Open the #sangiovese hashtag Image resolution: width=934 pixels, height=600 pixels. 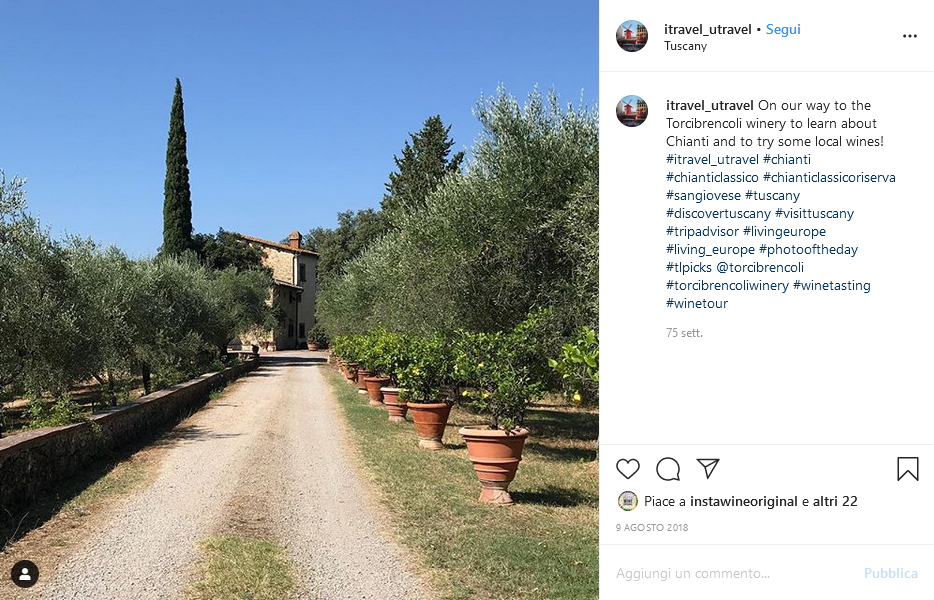[x=703, y=195]
